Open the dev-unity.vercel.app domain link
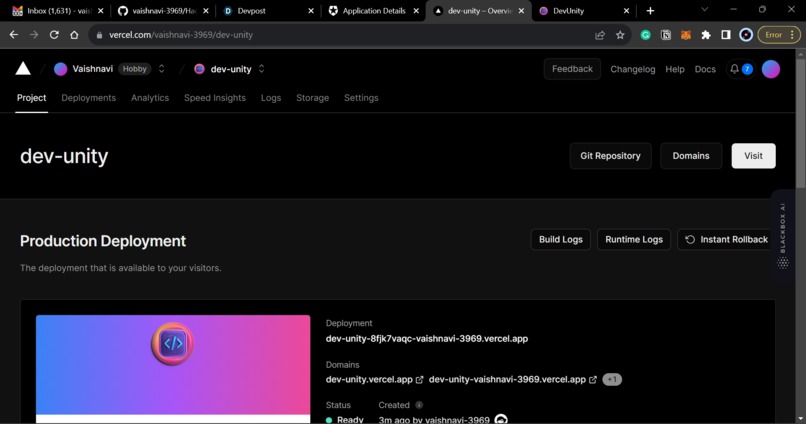Viewport: 806px width, 424px height. (369, 379)
